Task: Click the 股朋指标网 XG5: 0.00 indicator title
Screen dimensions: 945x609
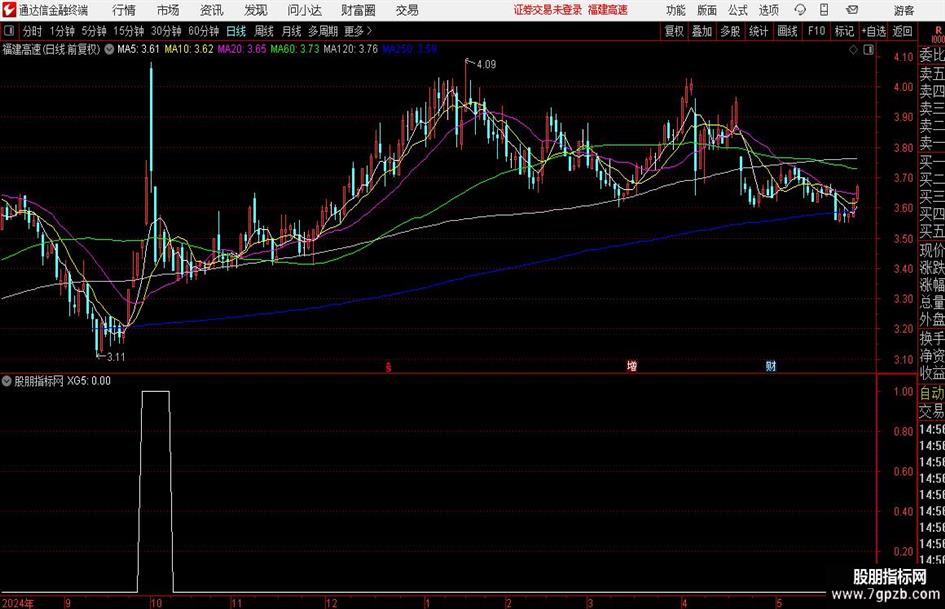Action: [63, 381]
